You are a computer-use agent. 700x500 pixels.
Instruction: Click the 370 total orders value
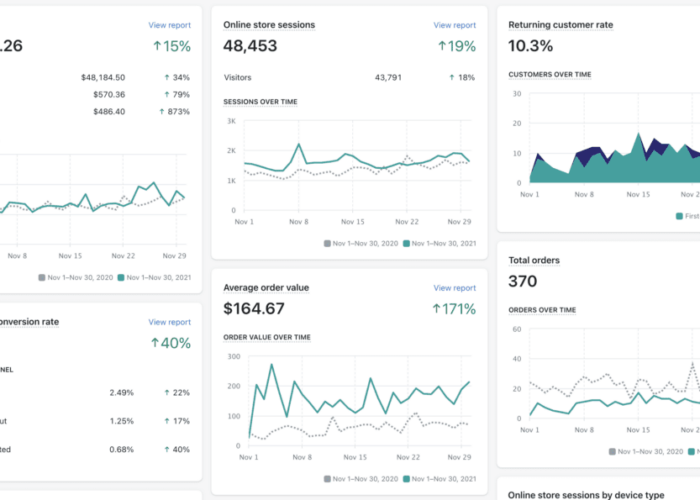pos(522,281)
